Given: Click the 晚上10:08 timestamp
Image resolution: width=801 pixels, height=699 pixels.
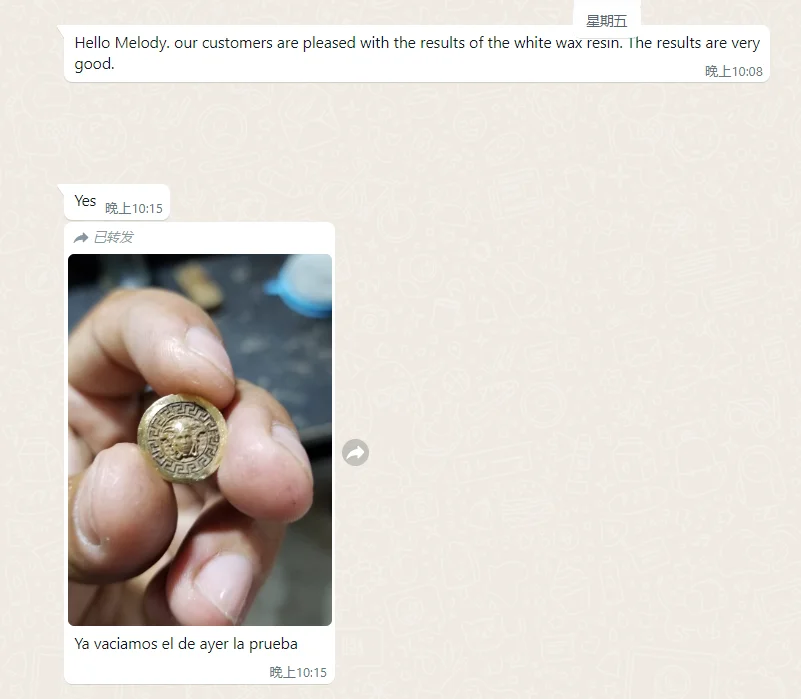Looking at the screenshot, I should (734, 72).
